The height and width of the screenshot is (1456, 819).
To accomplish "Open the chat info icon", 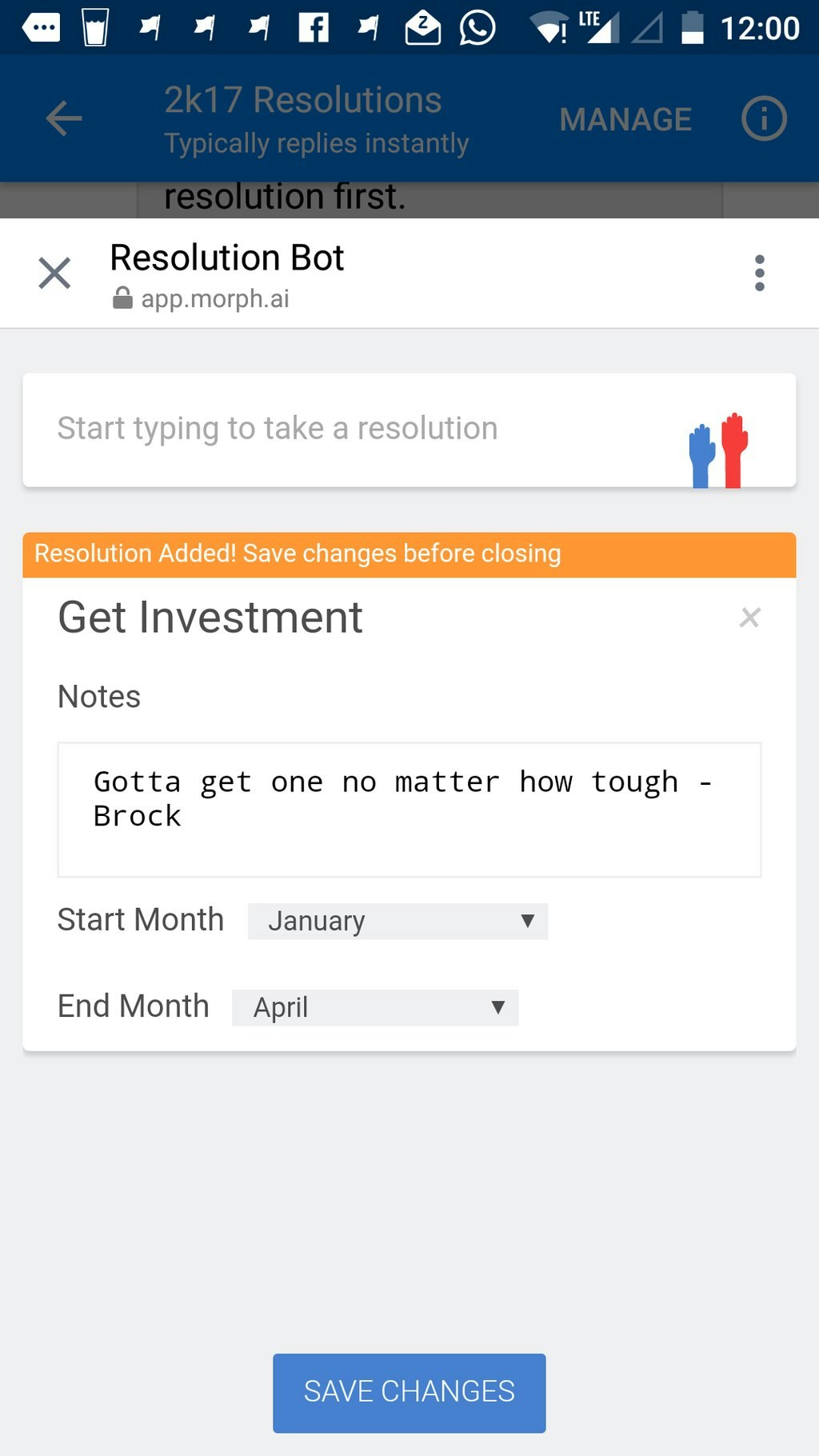I will pyautogui.click(x=764, y=119).
